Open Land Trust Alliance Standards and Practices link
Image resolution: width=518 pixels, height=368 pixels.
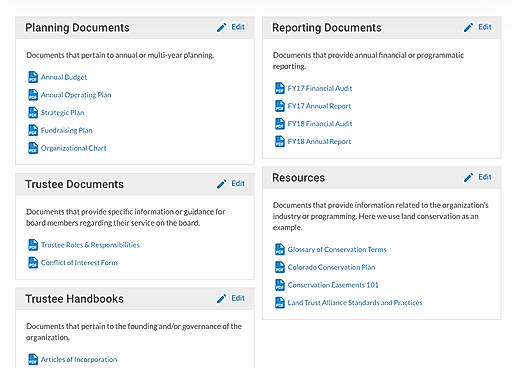tap(355, 302)
